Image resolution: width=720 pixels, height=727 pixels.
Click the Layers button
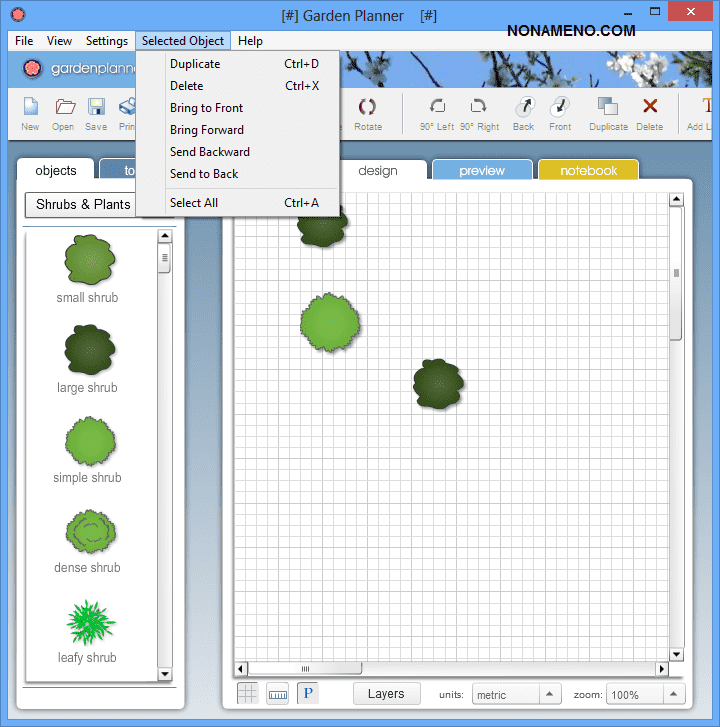pyautogui.click(x=386, y=693)
